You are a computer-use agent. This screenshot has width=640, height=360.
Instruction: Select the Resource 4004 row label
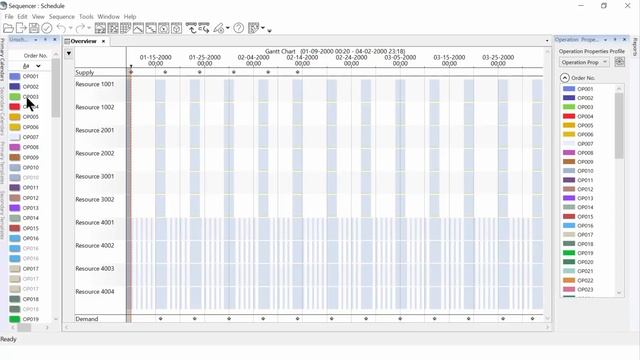tap(95, 292)
